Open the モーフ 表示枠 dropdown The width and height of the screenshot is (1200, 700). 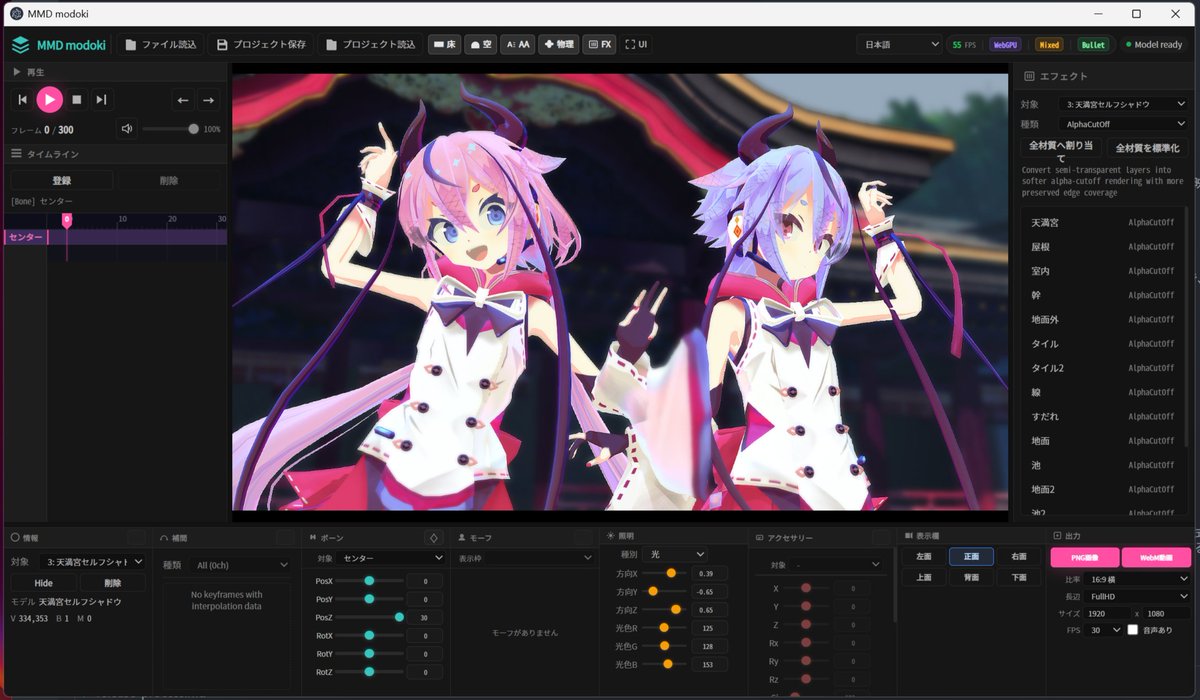point(525,558)
